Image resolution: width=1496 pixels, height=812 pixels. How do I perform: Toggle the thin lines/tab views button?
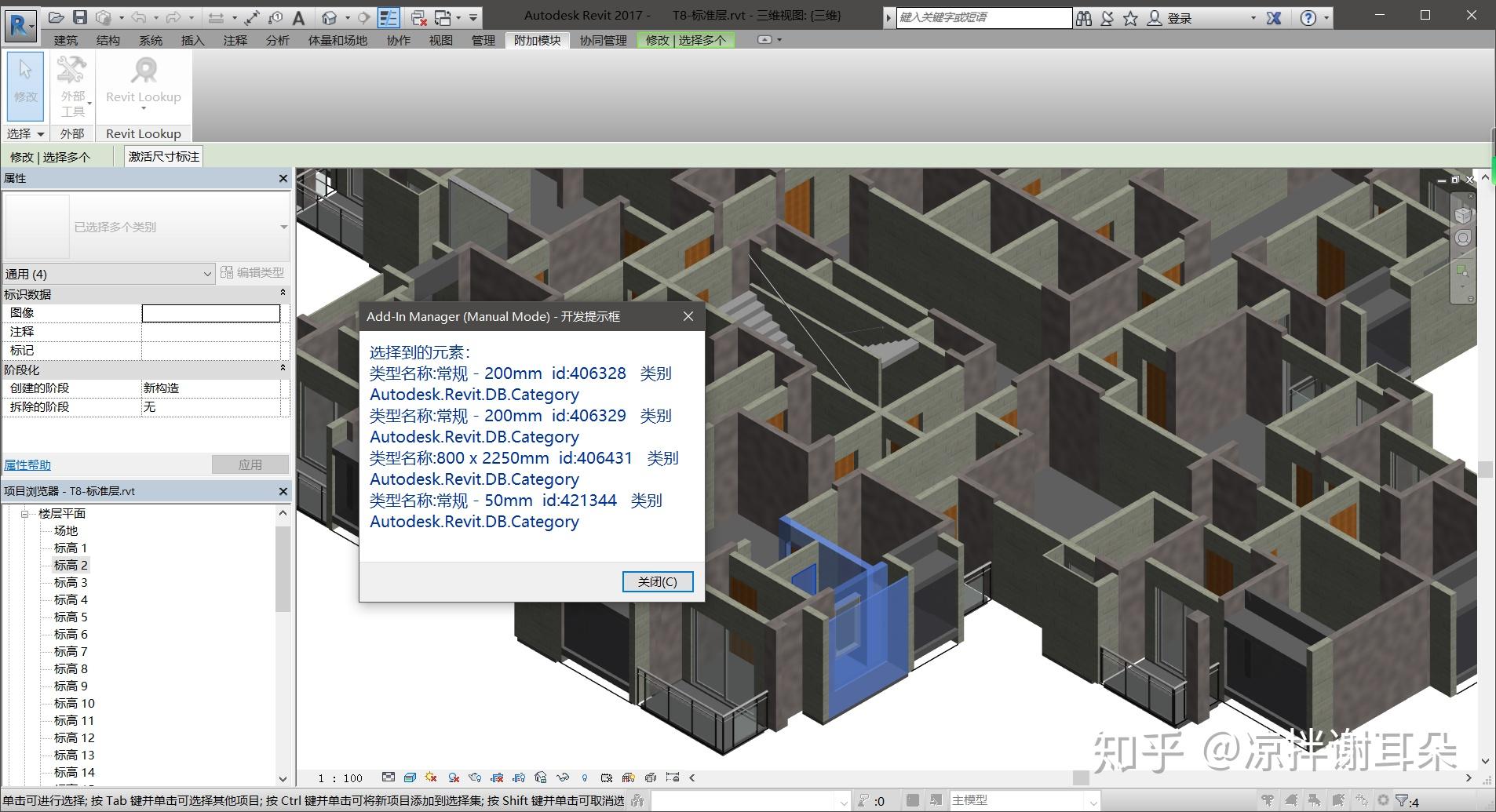[x=388, y=17]
